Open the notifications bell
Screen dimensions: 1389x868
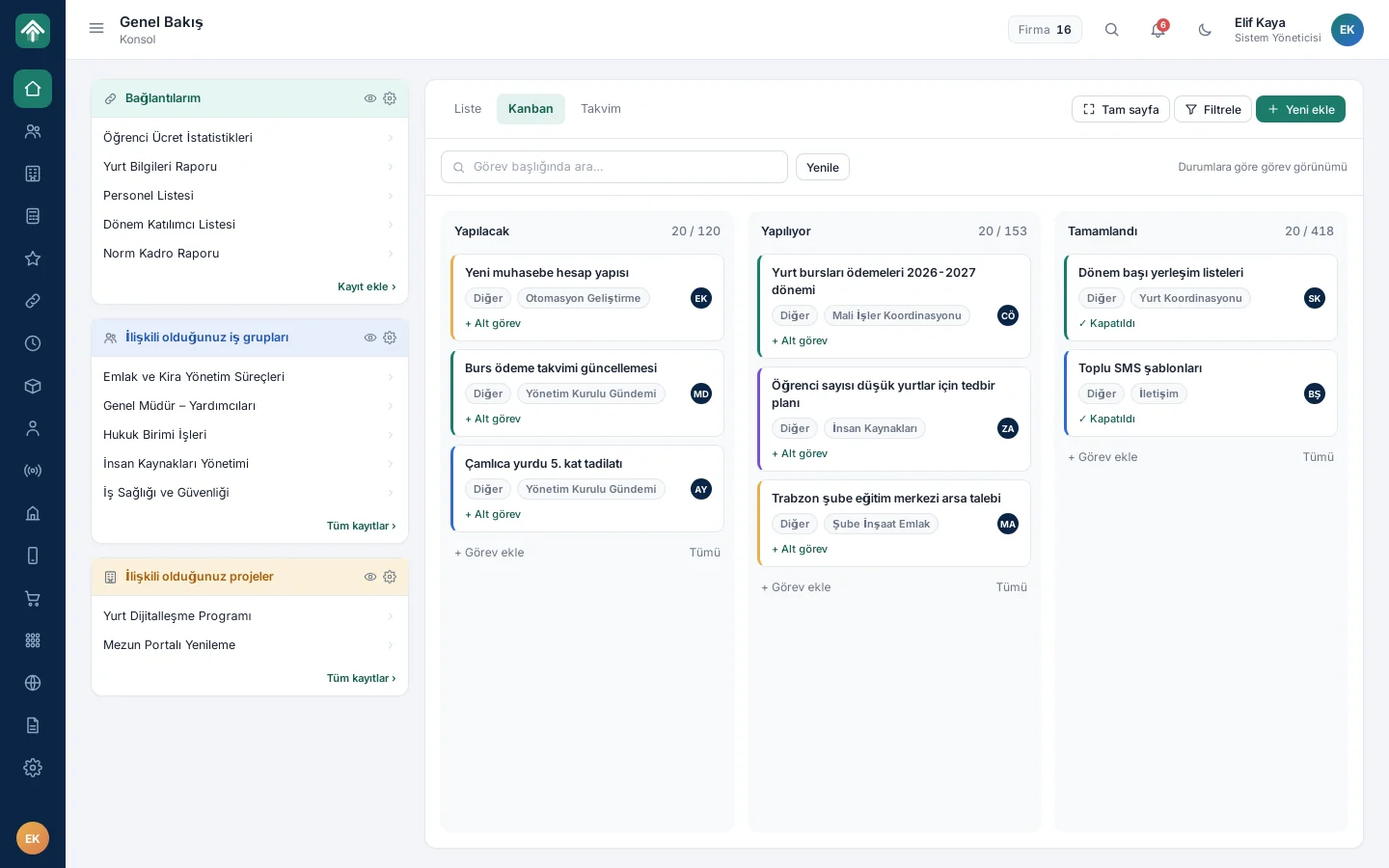click(x=1158, y=30)
